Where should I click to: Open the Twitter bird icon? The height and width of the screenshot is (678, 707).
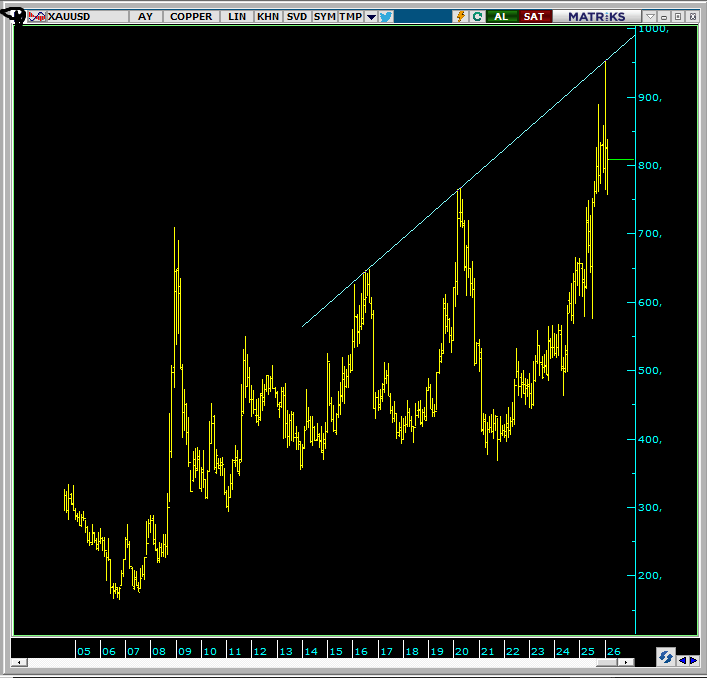(386, 17)
